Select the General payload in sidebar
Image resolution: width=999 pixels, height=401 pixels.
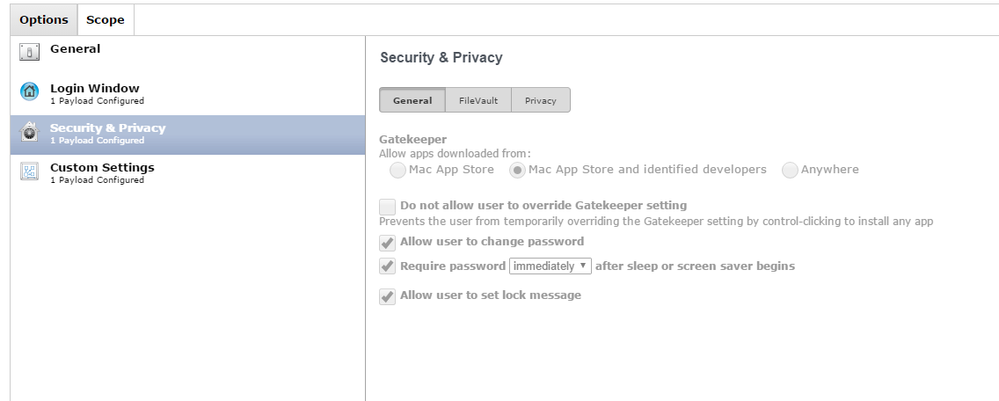point(188,54)
